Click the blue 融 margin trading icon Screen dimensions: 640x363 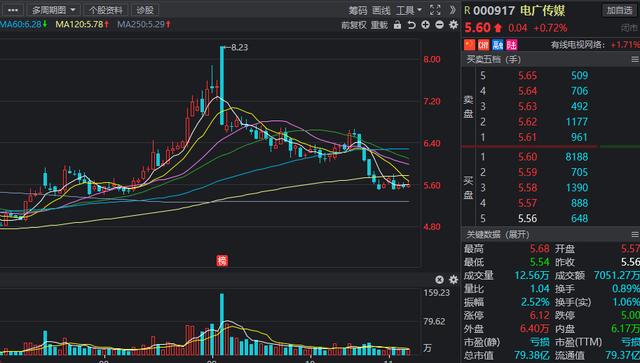(498, 45)
